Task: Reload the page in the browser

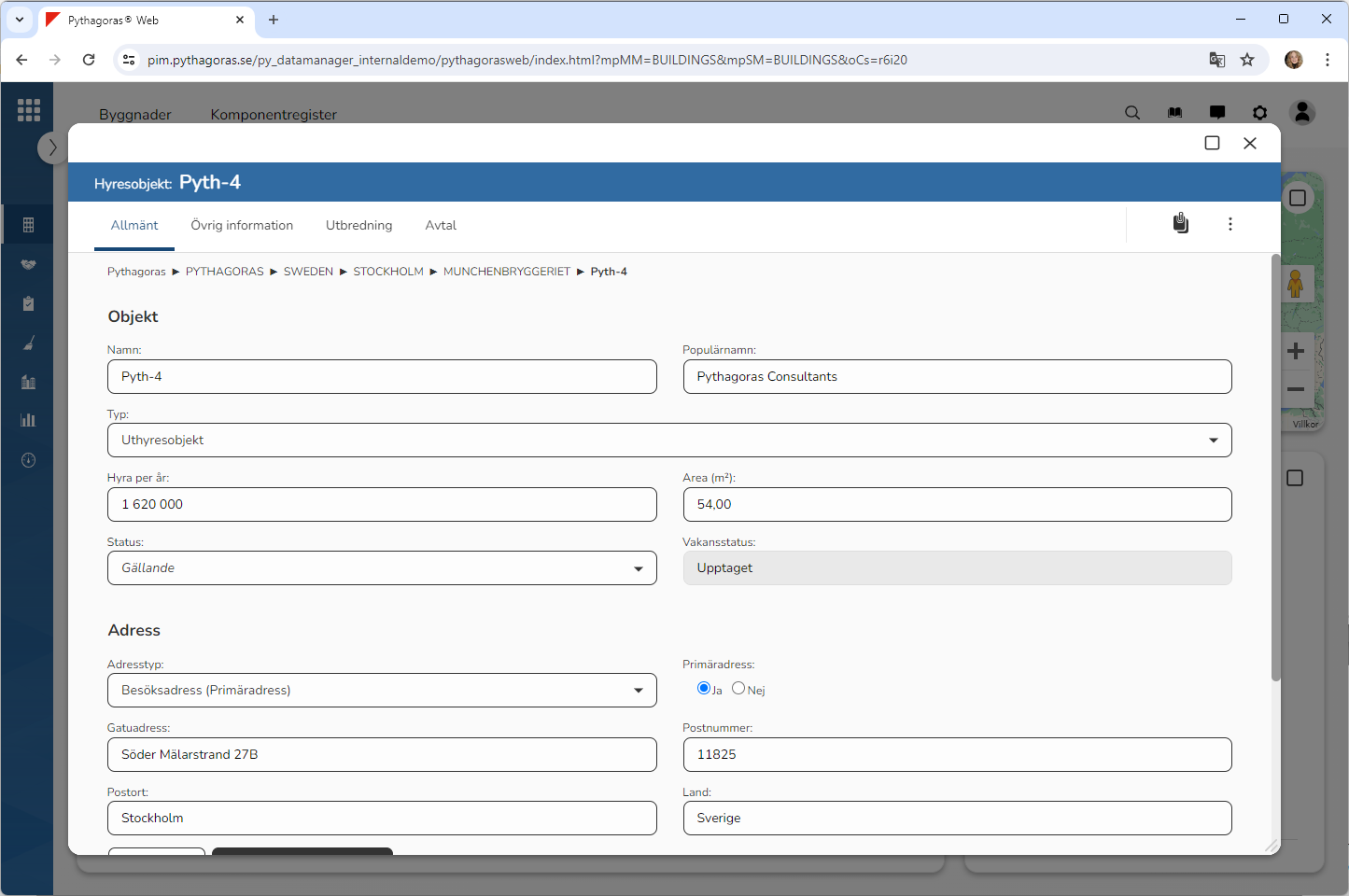Action: [x=89, y=60]
